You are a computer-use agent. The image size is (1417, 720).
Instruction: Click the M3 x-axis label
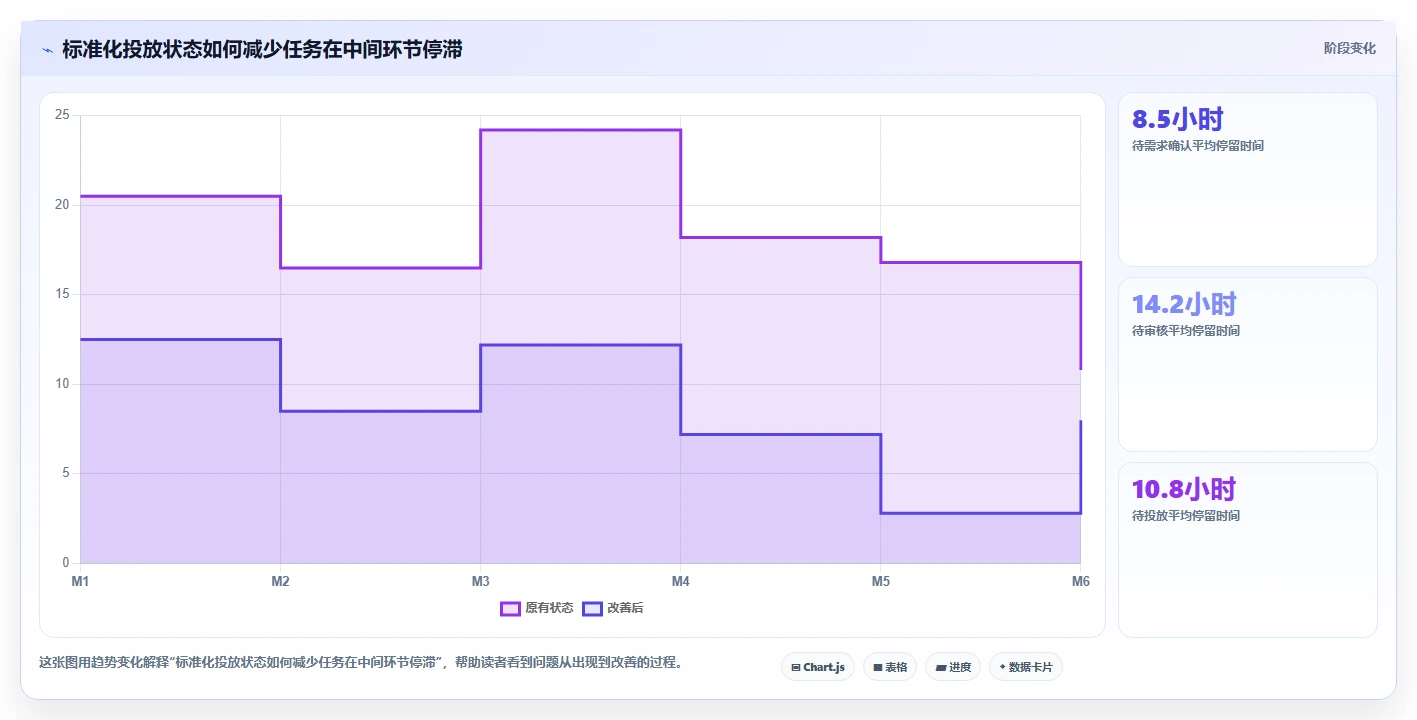(480, 581)
